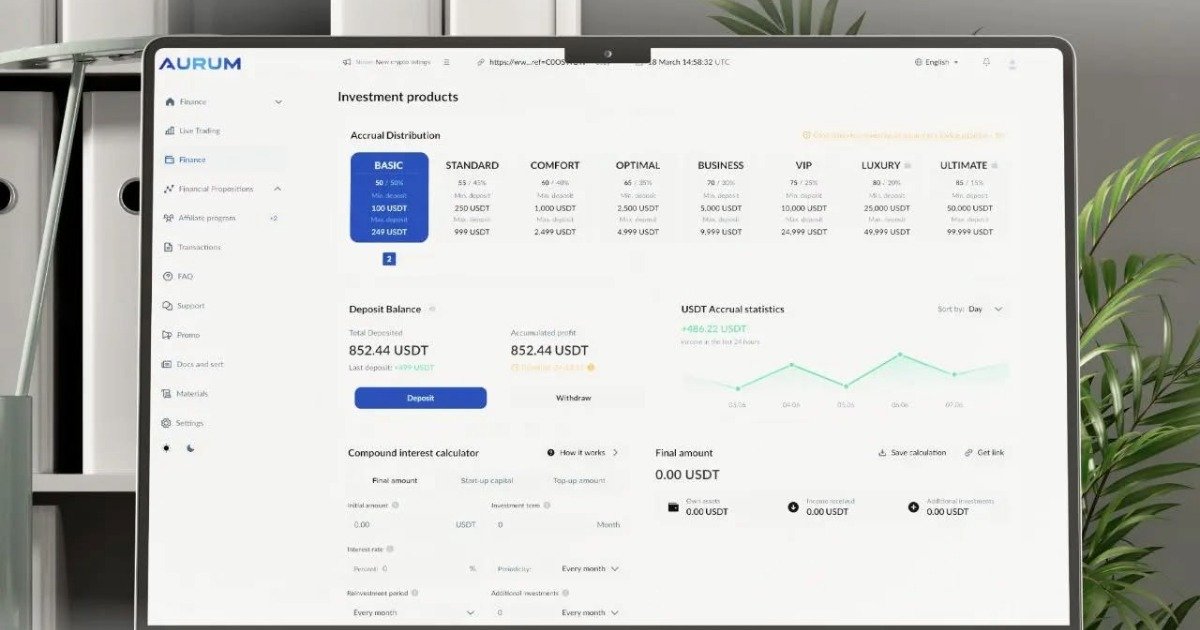
Task: Click the Withdraw button
Action: pos(574,397)
